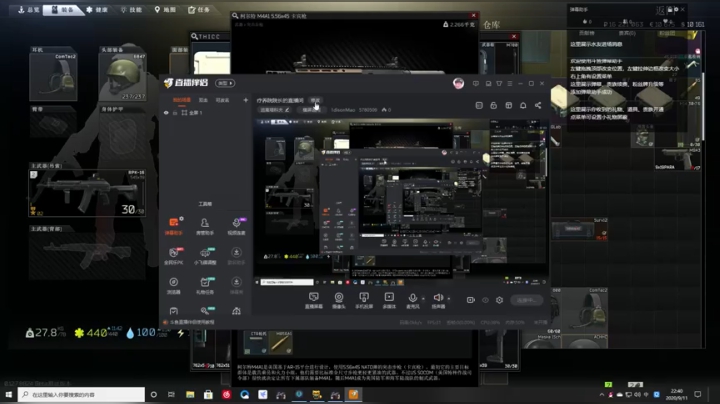Toggle lock icon on 全屏1 source
Image resolution: width=720 pixels, height=404 pixels.
click(175, 112)
